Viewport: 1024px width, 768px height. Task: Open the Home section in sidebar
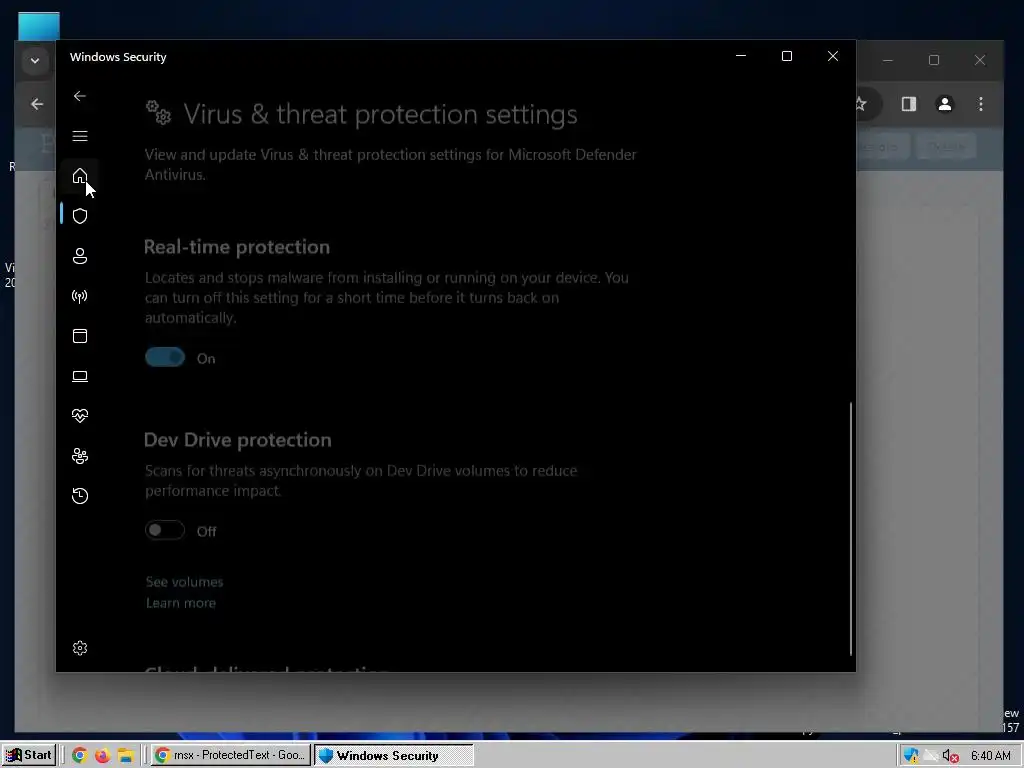pos(80,176)
